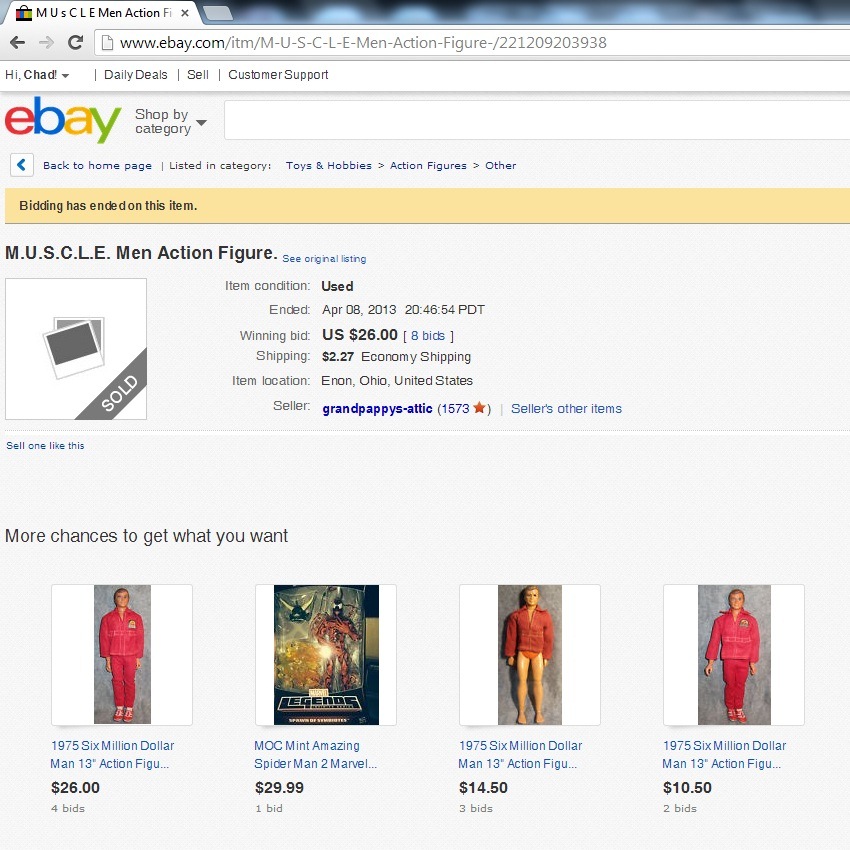Viewport: 850px width, 850px height.
Task: Open the Action Figures breadcrumb category
Action: pyautogui.click(x=428, y=165)
